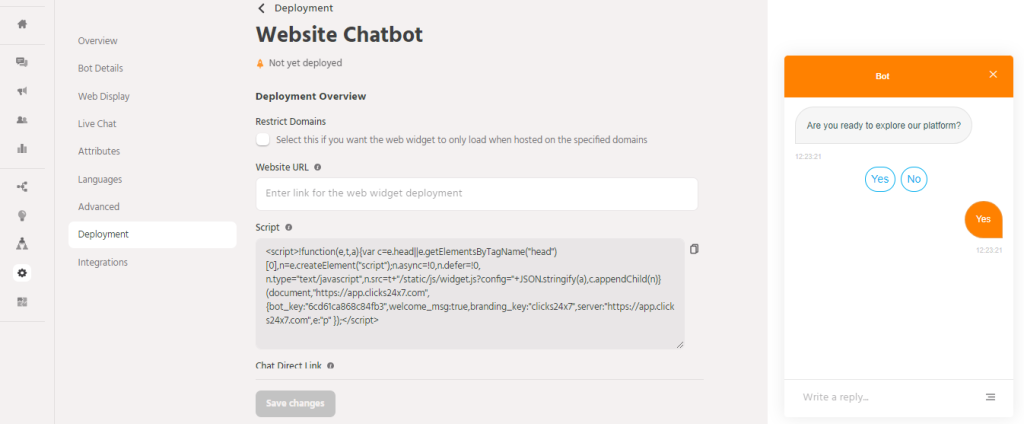
Task: Open the flow builder icon in sidebar
Action: (x=22, y=186)
